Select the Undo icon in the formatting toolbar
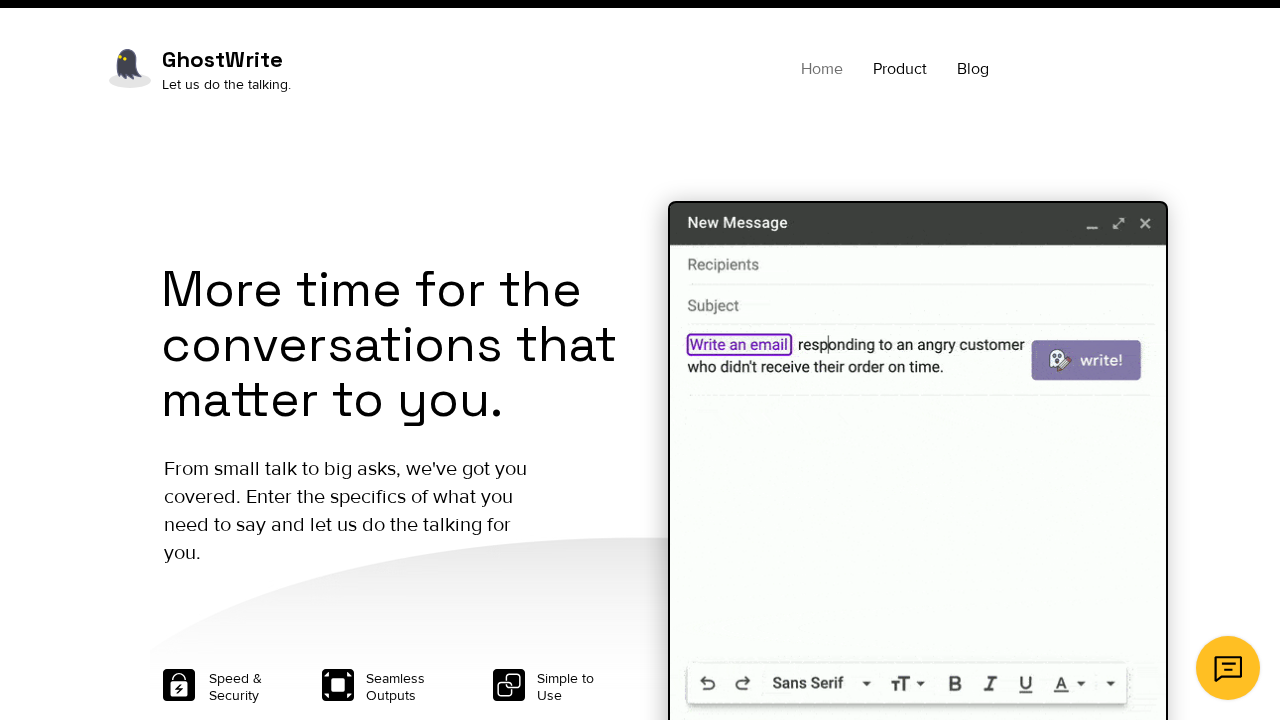 [708, 683]
